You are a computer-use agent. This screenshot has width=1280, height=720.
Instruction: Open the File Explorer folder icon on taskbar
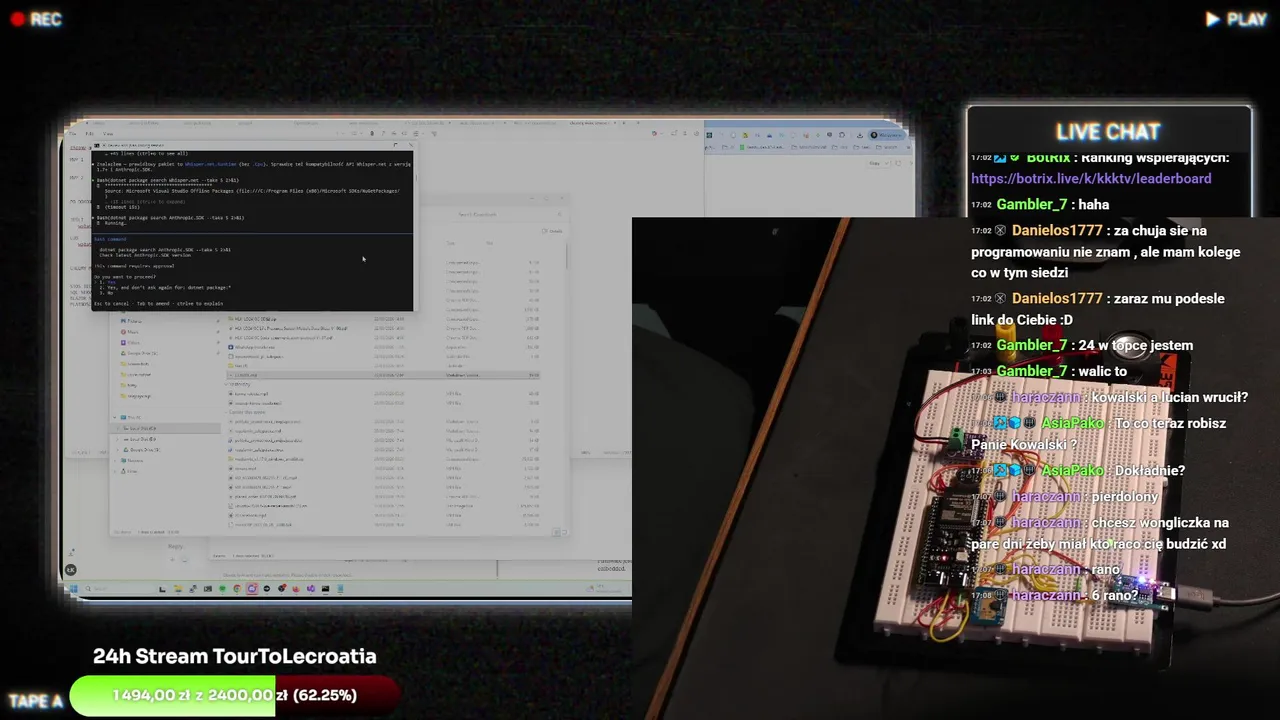(x=178, y=588)
